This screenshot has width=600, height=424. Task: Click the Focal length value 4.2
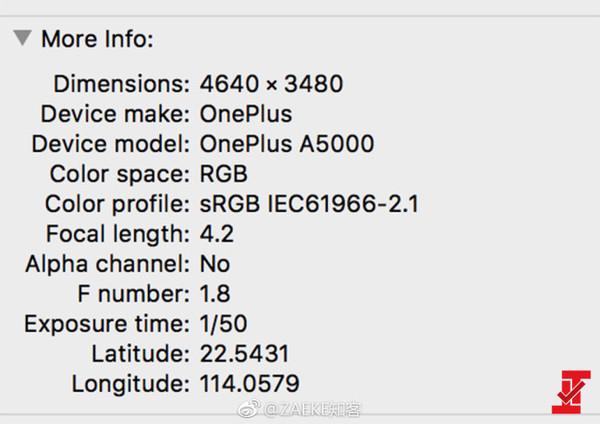217,234
